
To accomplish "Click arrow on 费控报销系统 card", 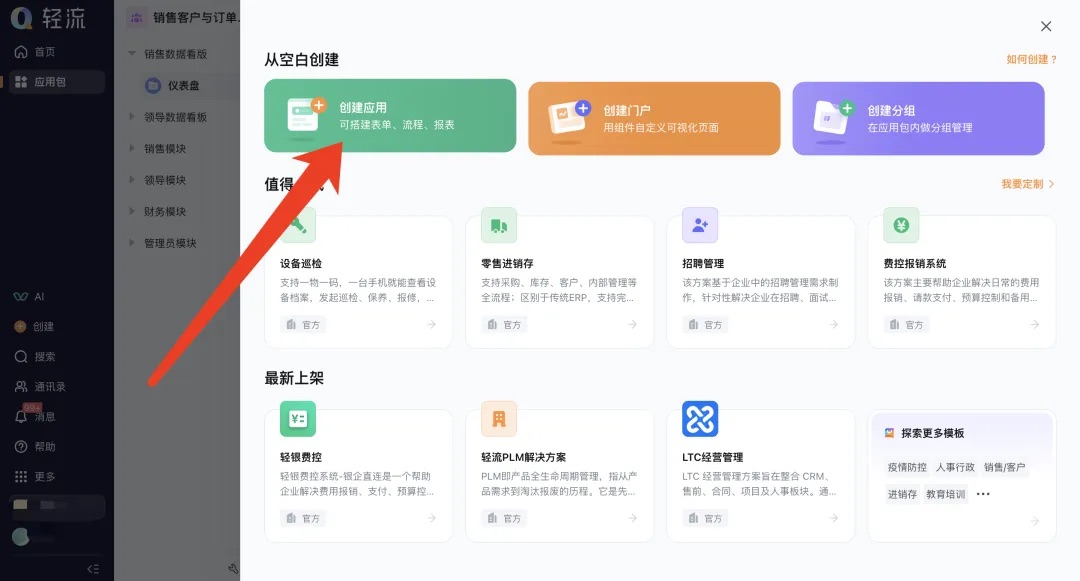I will (x=1035, y=324).
